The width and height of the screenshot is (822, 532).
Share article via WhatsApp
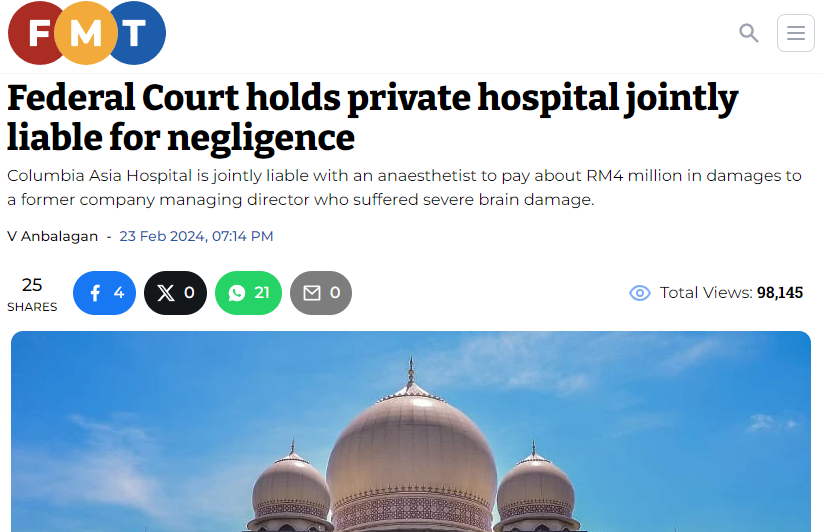tap(248, 292)
